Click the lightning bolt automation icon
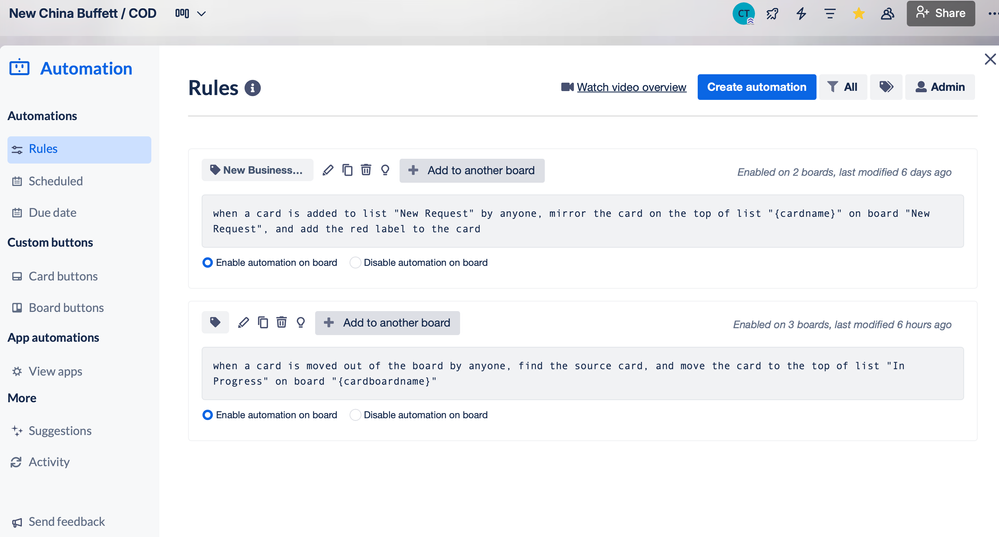The height and width of the screenshot is (537, 999). pos(801,13)
